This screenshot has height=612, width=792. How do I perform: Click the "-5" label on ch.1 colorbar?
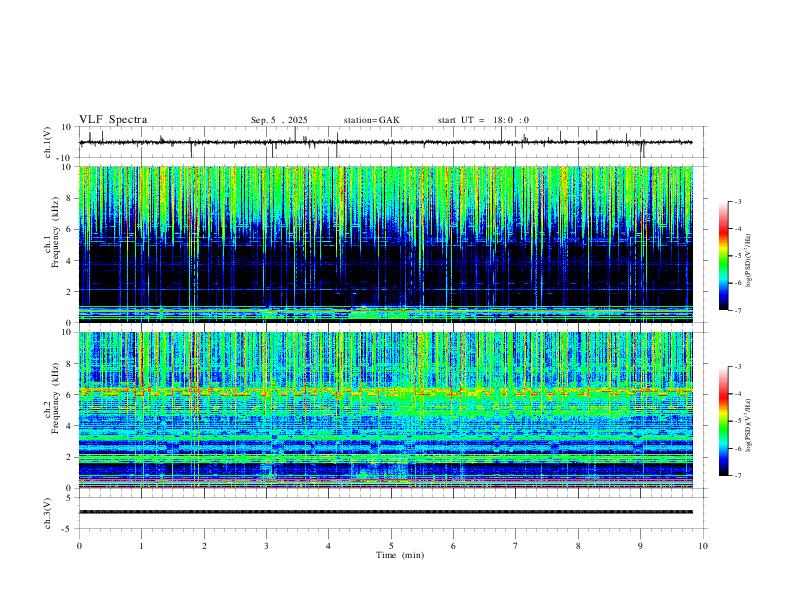(737, 256)
